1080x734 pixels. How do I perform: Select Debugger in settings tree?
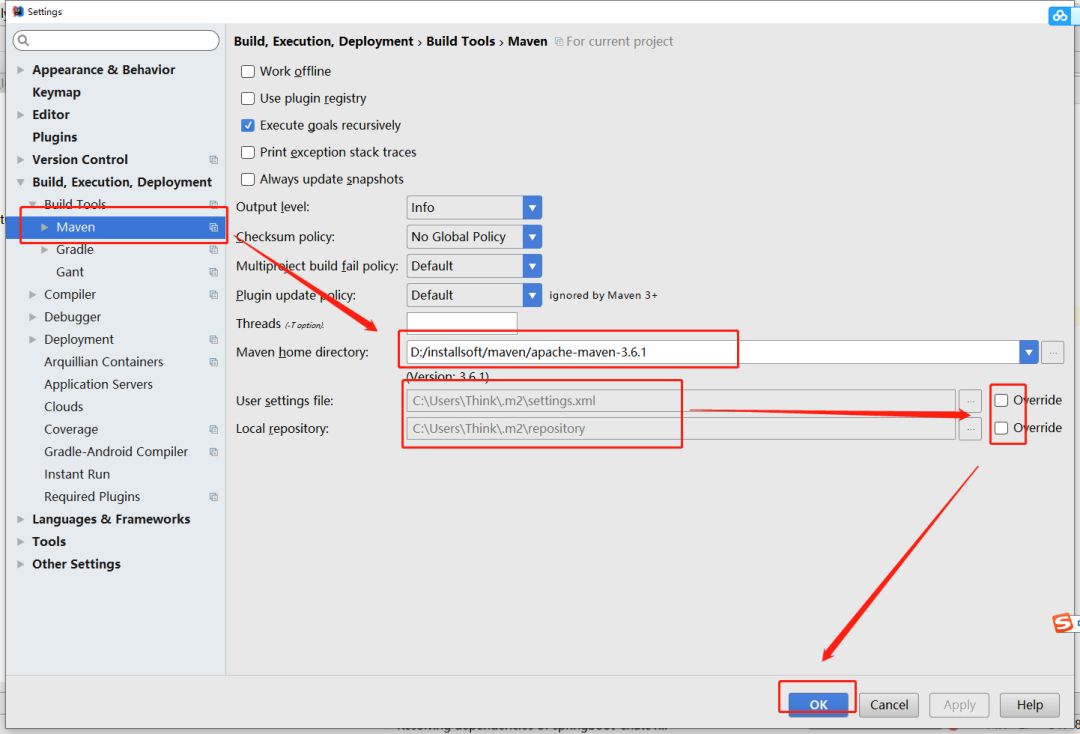click(x=72, y=317)
